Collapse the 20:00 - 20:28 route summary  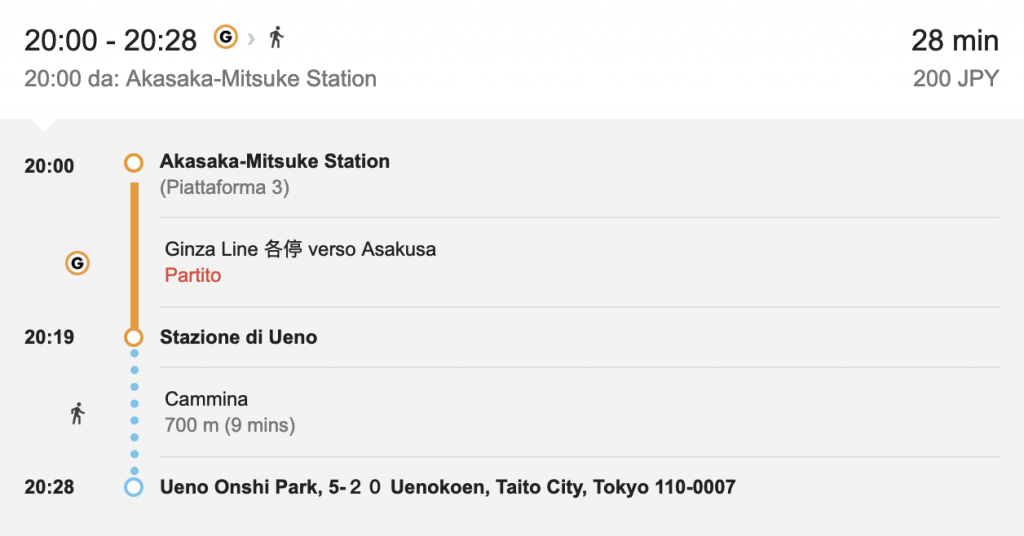[x=512, y=59]
